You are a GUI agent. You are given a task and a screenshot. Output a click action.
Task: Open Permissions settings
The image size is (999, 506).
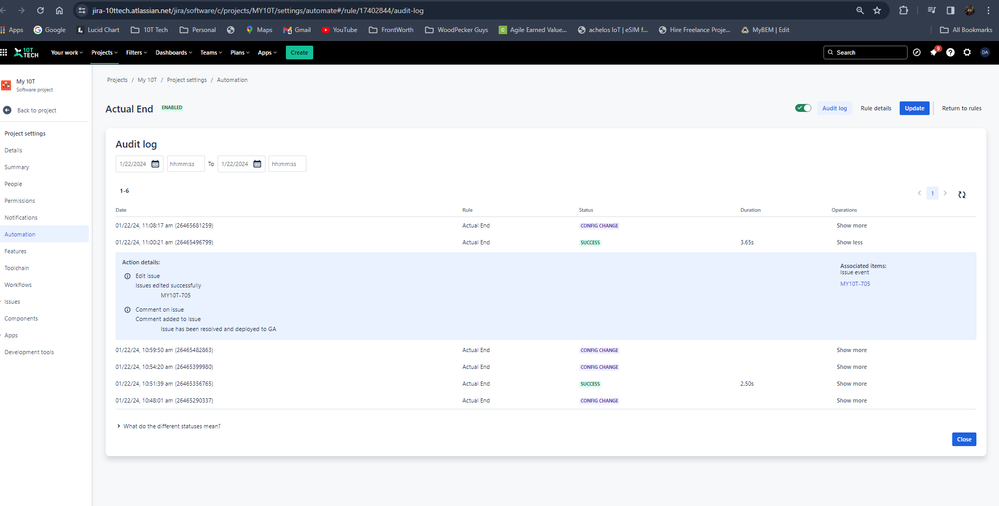pyautogui.click(x=20, y=201)
